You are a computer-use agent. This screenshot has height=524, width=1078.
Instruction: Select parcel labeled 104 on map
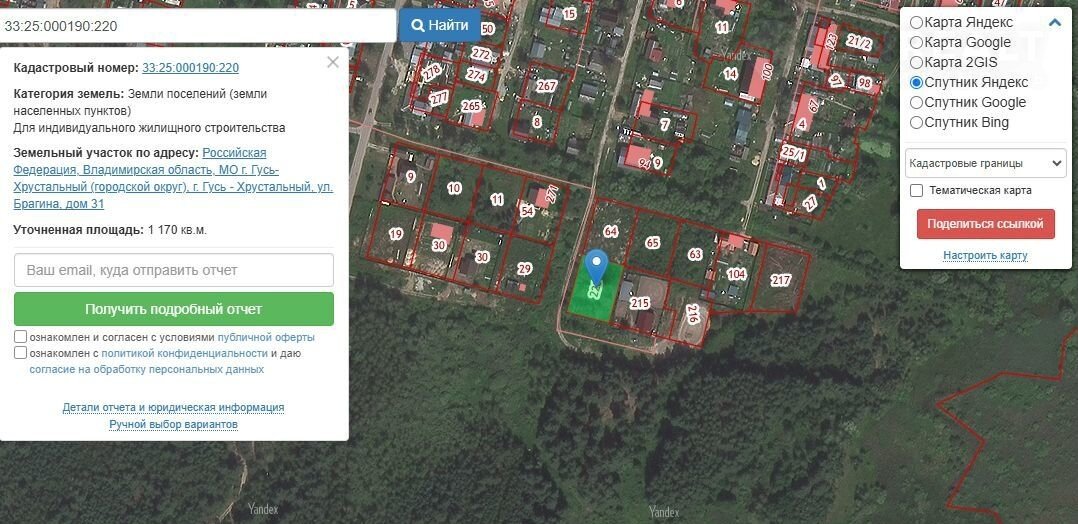click(x=736, y=274)
